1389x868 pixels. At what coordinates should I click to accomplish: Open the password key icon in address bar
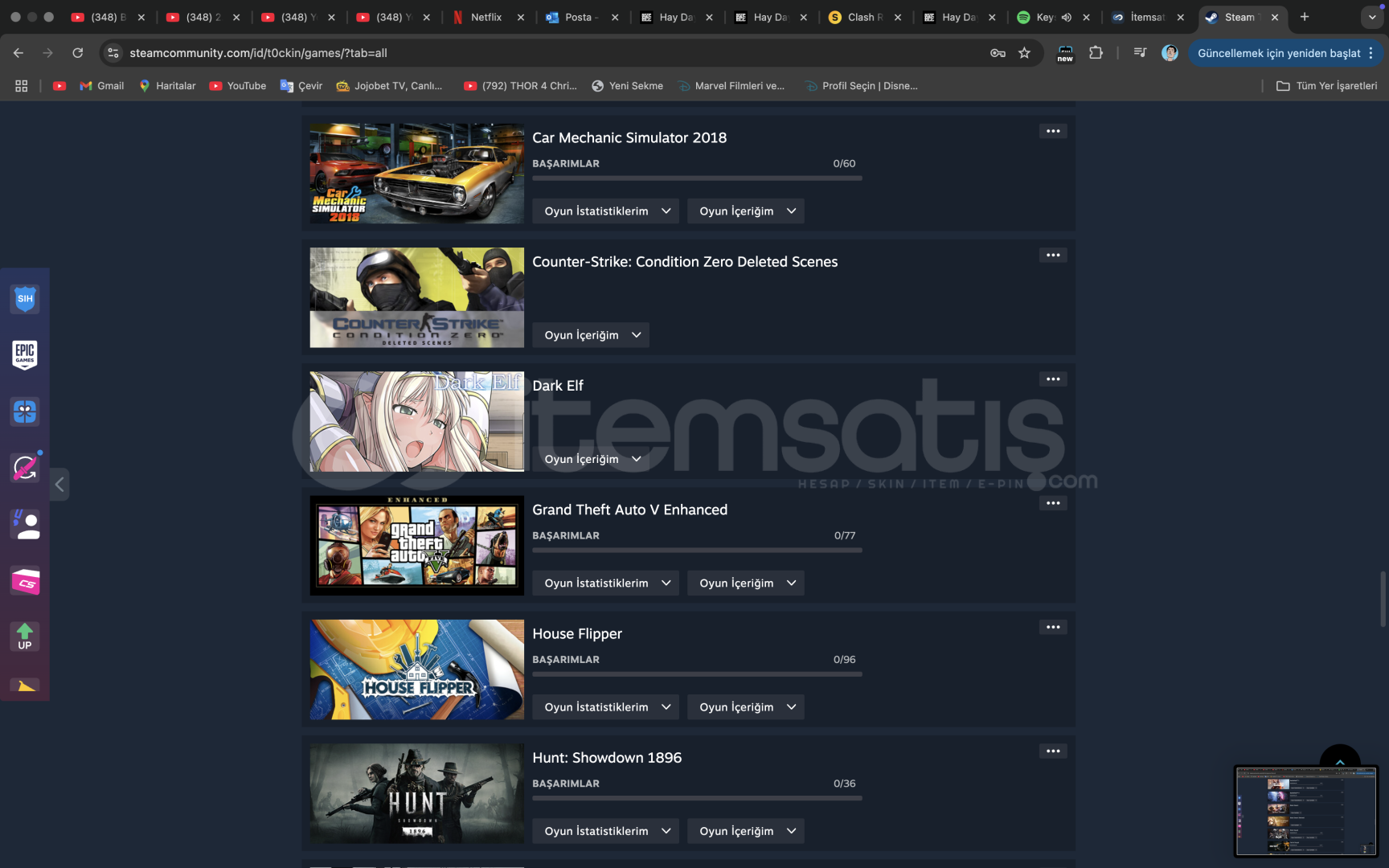(x=998, y=53)
